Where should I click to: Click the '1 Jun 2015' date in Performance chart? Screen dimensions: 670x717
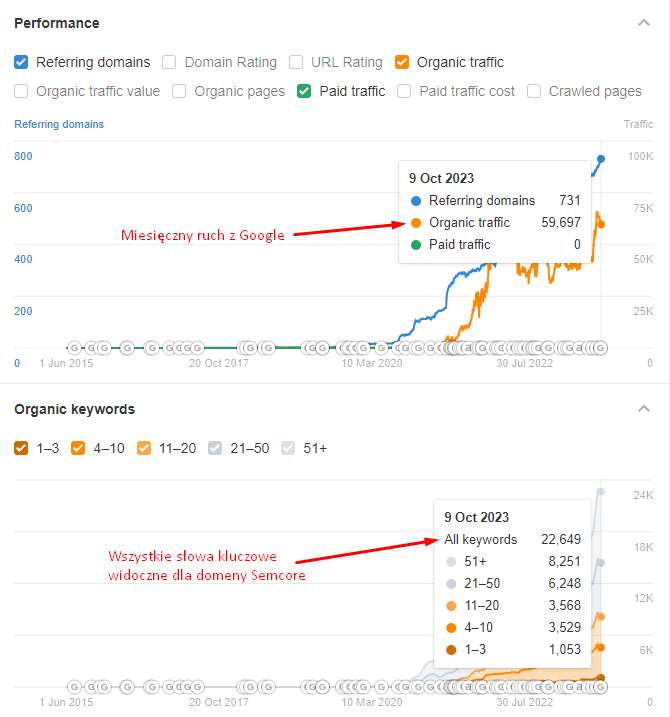coord(66,364)
